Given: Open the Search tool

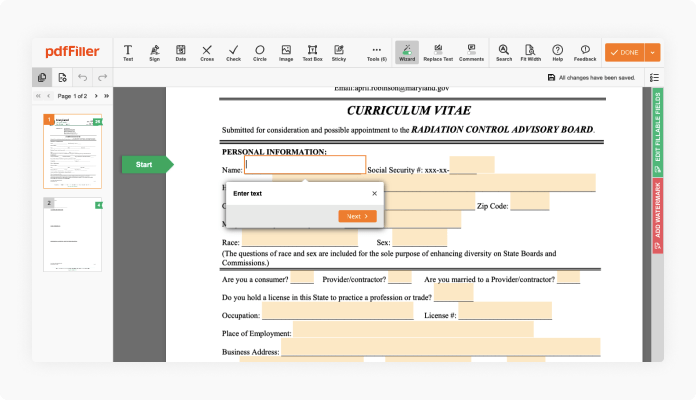Looking at the screenshot, I should click(504, 52).
